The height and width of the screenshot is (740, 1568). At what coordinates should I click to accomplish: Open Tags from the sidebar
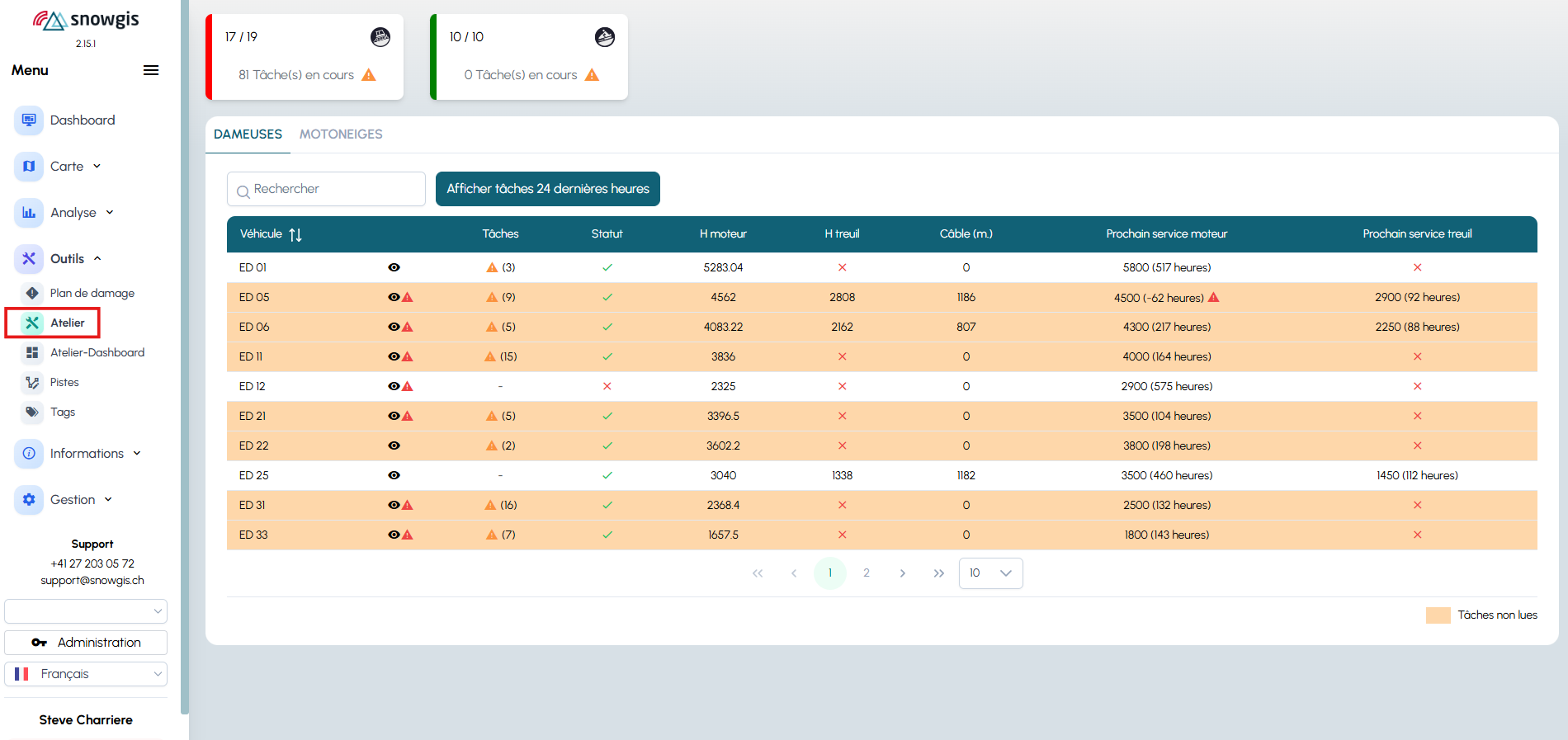pyautogui.click(x=62, y=412)
